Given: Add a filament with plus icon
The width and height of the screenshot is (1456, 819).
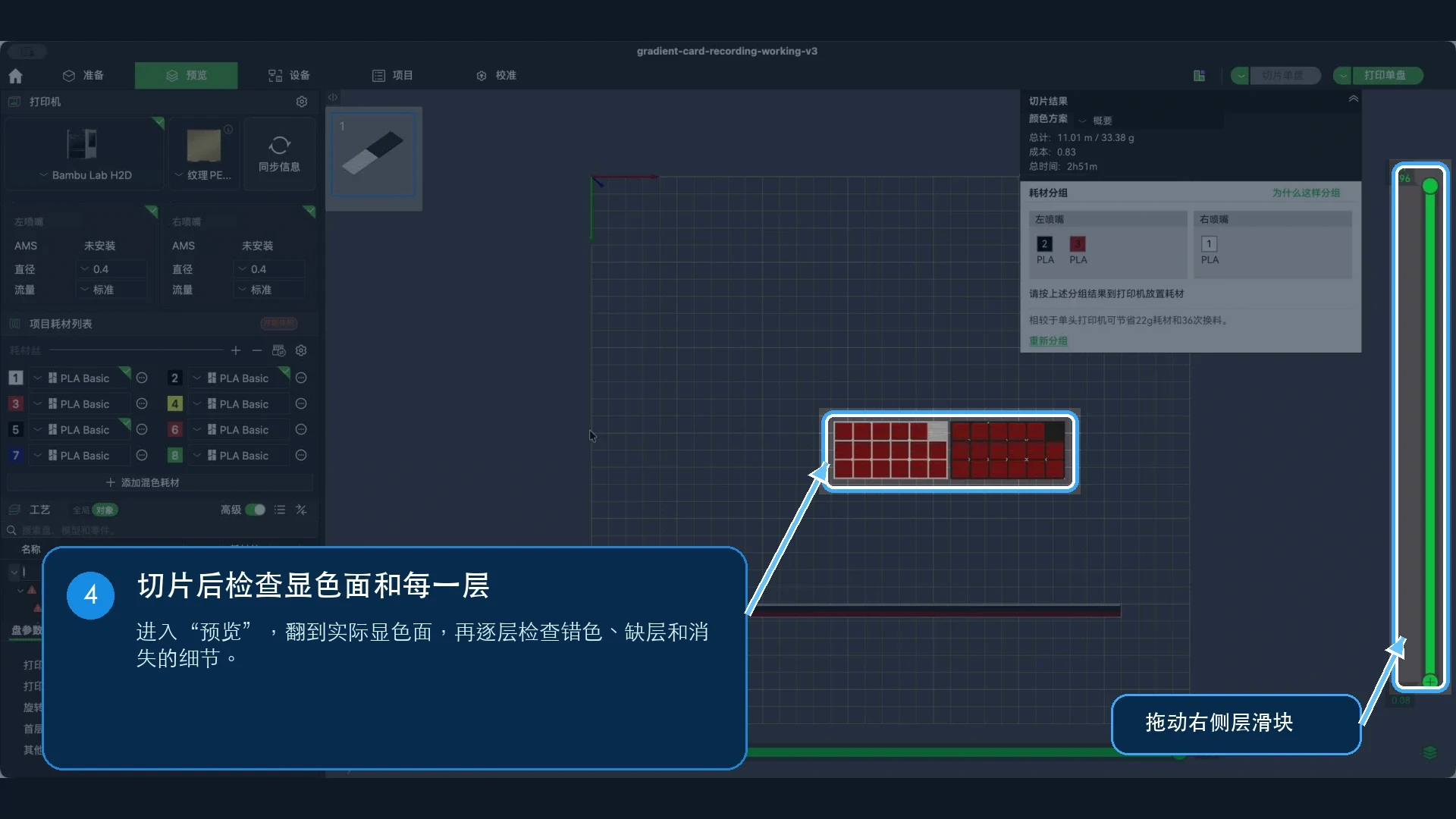Looking at the screenshot, I should [236, 350].
